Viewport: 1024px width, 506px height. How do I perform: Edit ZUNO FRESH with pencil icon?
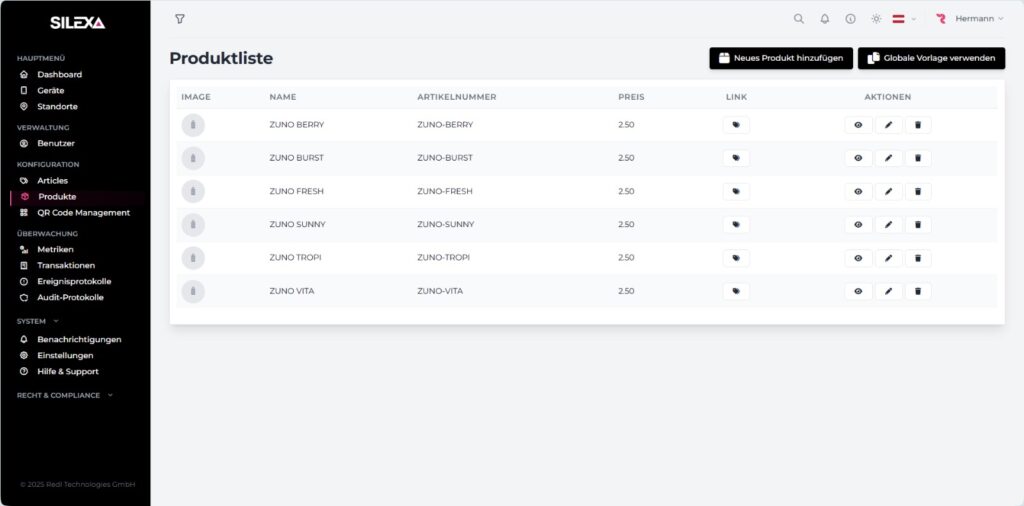888,191
